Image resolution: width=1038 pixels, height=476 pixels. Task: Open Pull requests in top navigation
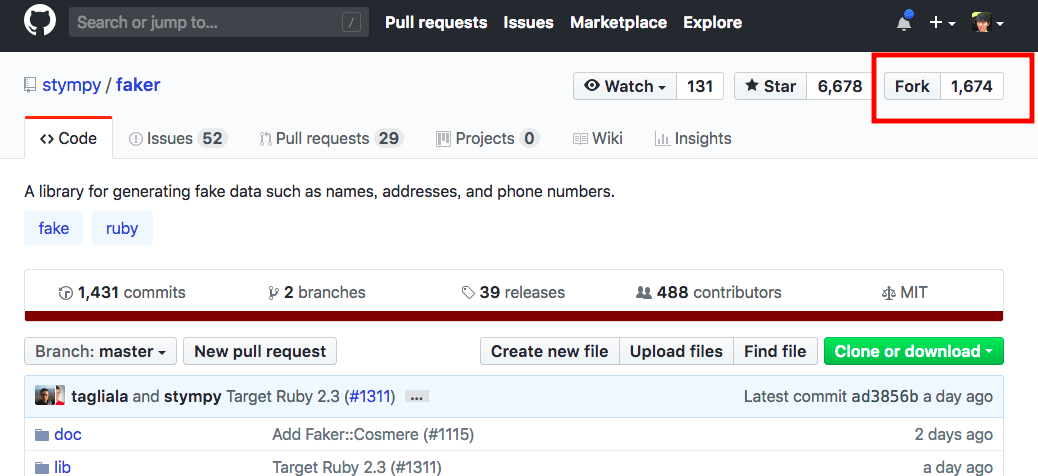(436, 23)
